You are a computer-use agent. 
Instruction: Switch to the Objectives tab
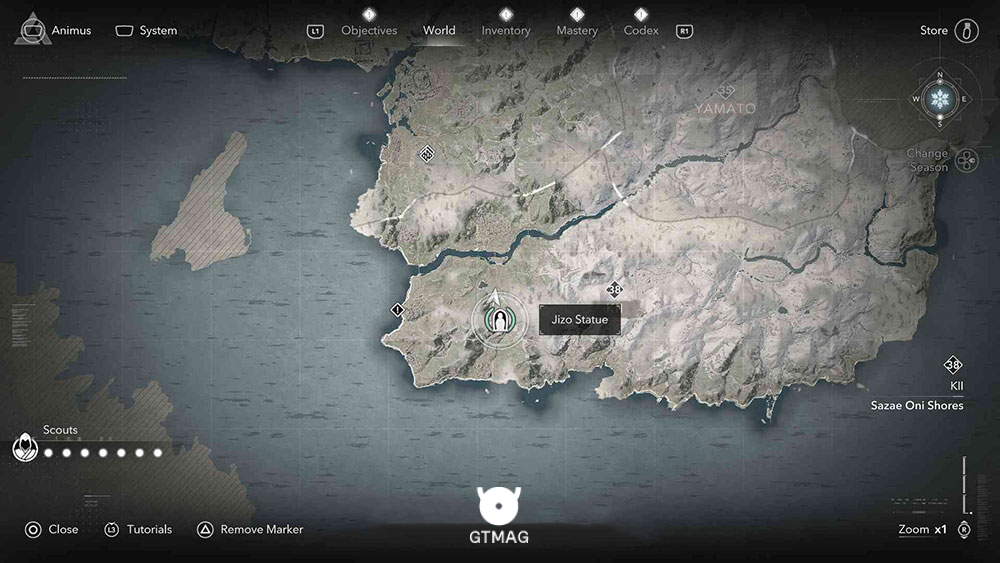click(369, 30)
